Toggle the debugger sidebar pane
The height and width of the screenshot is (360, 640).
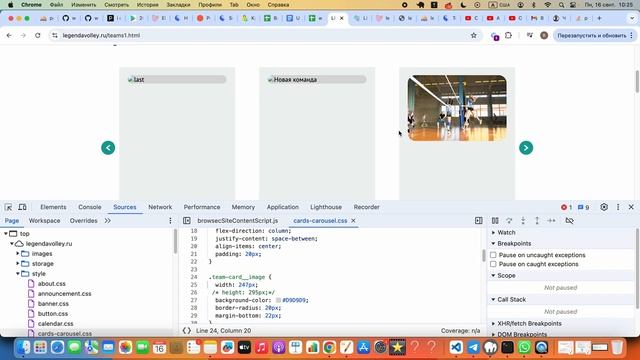[x=479, y=221]
